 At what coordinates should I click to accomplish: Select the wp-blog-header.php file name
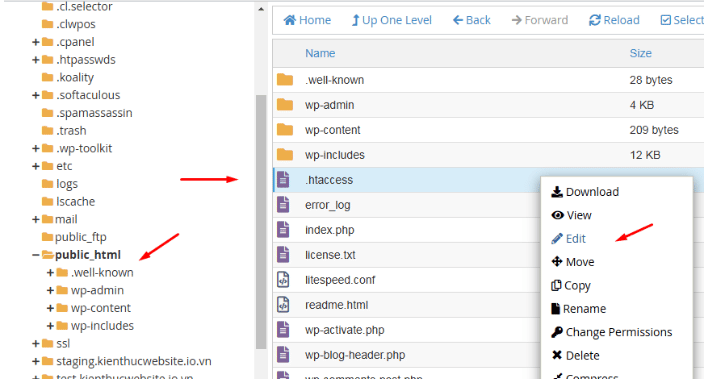click(x=355, y=355)
